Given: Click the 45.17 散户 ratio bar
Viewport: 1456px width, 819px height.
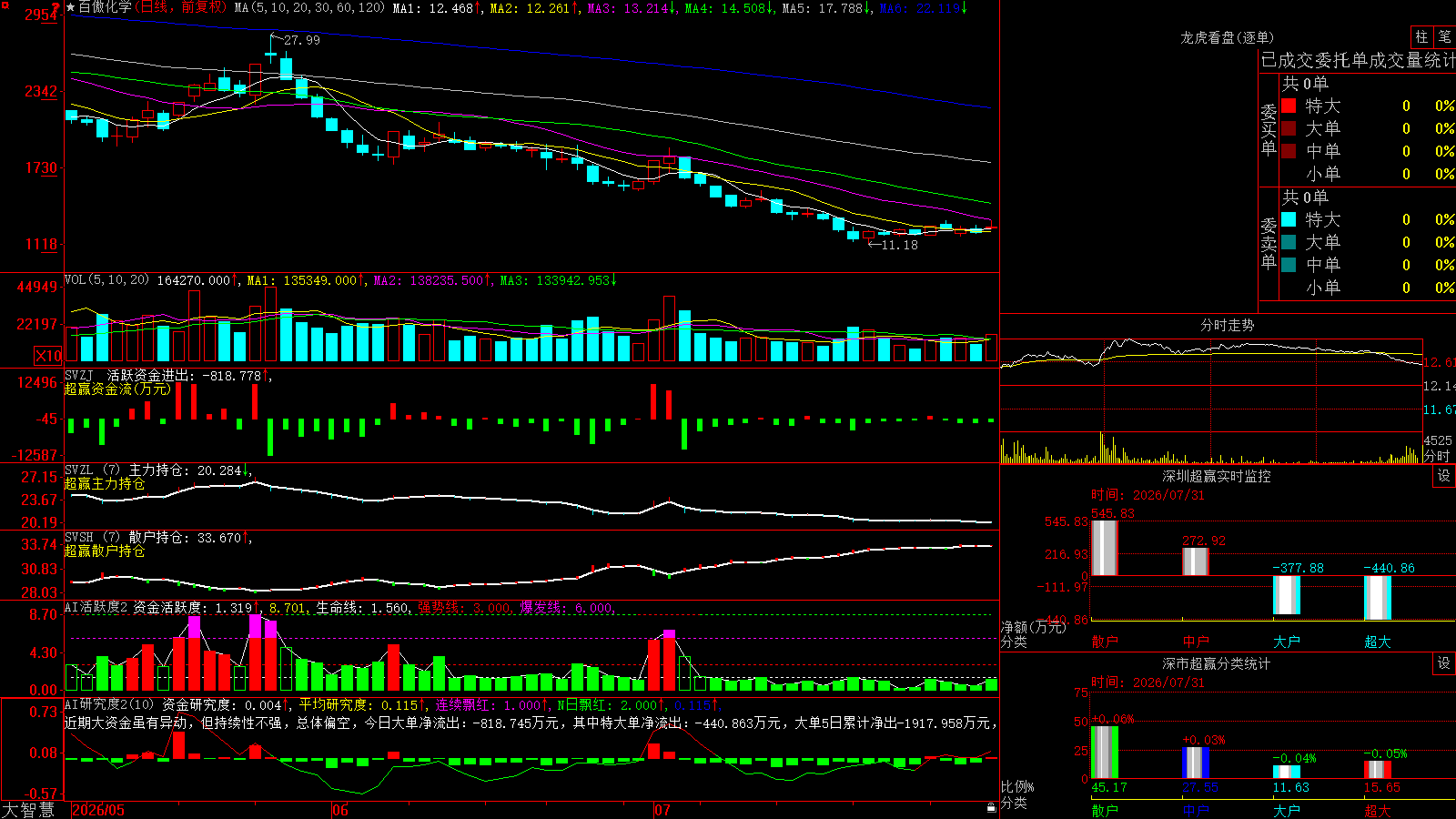Looking at the screenshot, I should [1105, 752].
